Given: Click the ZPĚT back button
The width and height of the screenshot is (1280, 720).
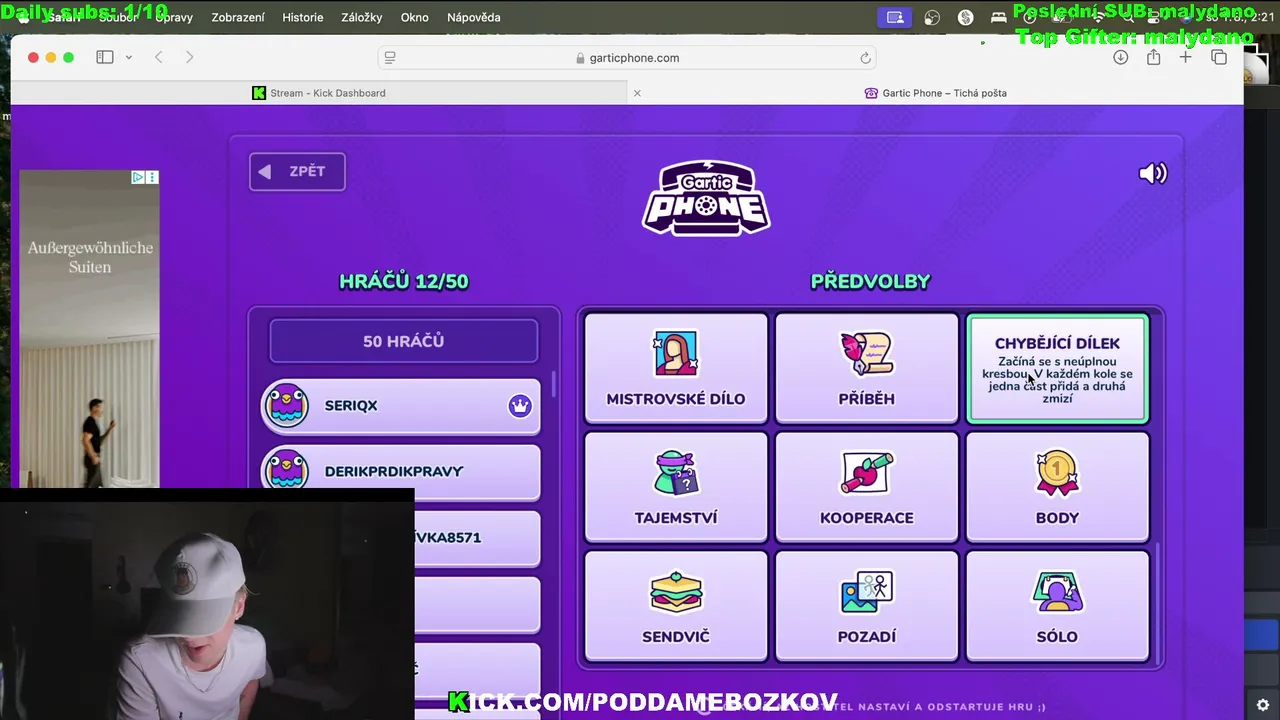Looking at the screenshot, I should click(x=297, y=171).
